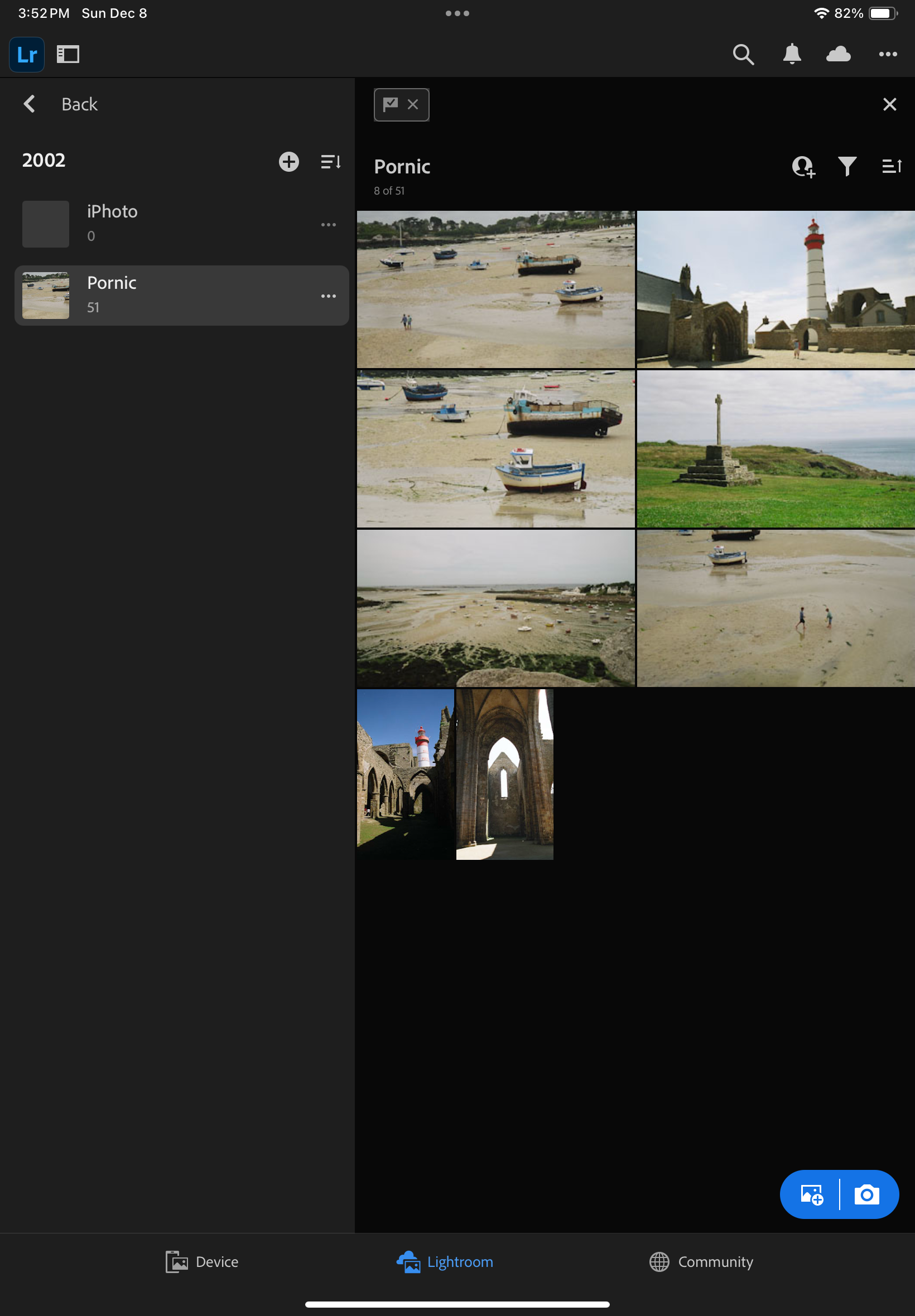Remove the flagged filter chip
Screen dimensions: 915x1316
click(x=412, y=104)
